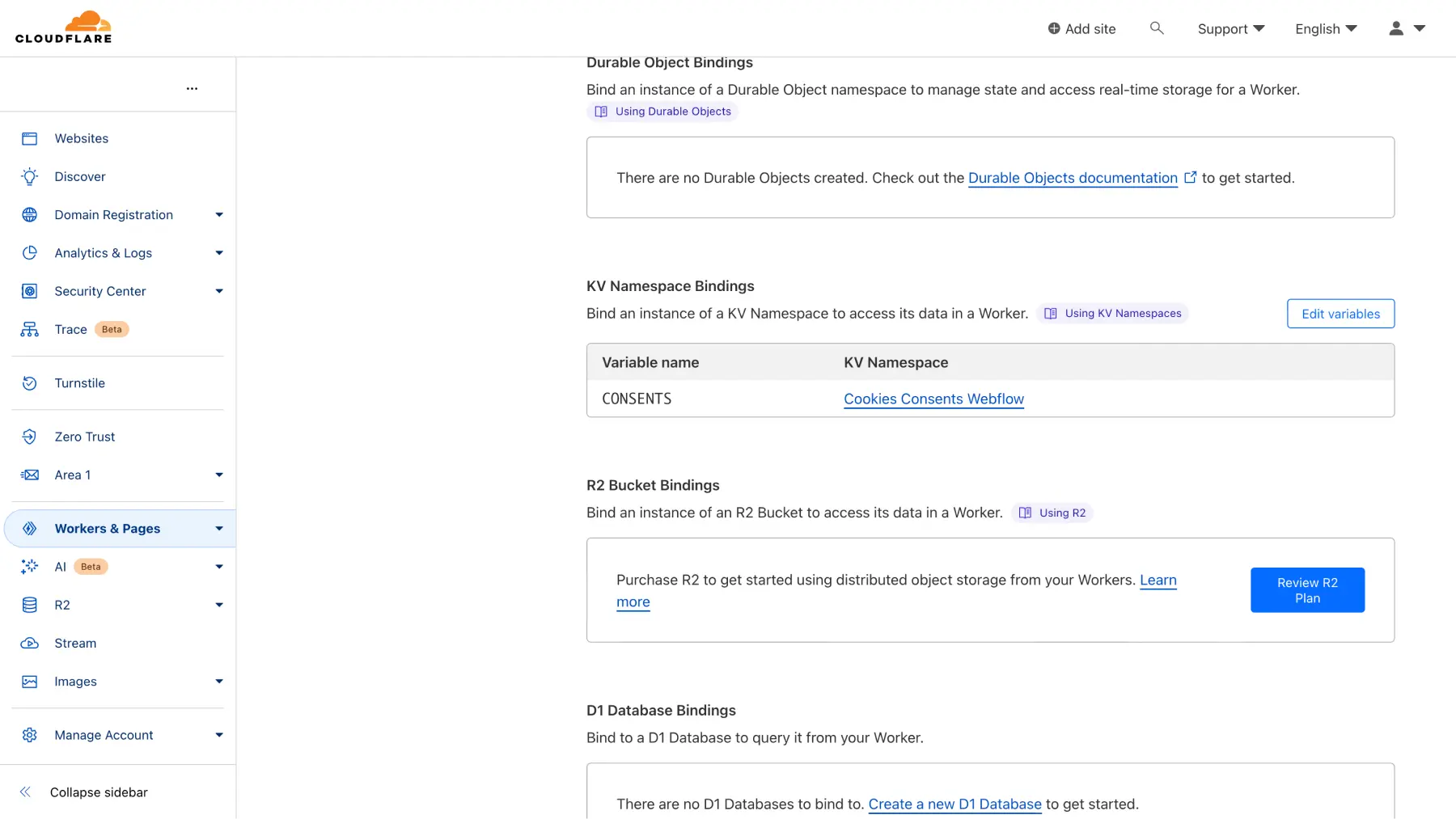1456x819 pixels.
Task: Expand Domain Registration submenu arrow
Action: pyautogui.click(x=219, y=215)
